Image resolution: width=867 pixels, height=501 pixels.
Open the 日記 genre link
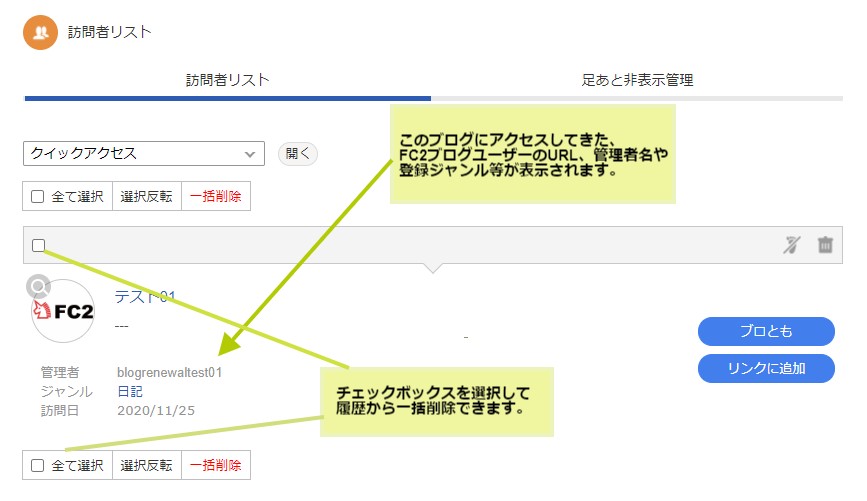tap(130, 391)
